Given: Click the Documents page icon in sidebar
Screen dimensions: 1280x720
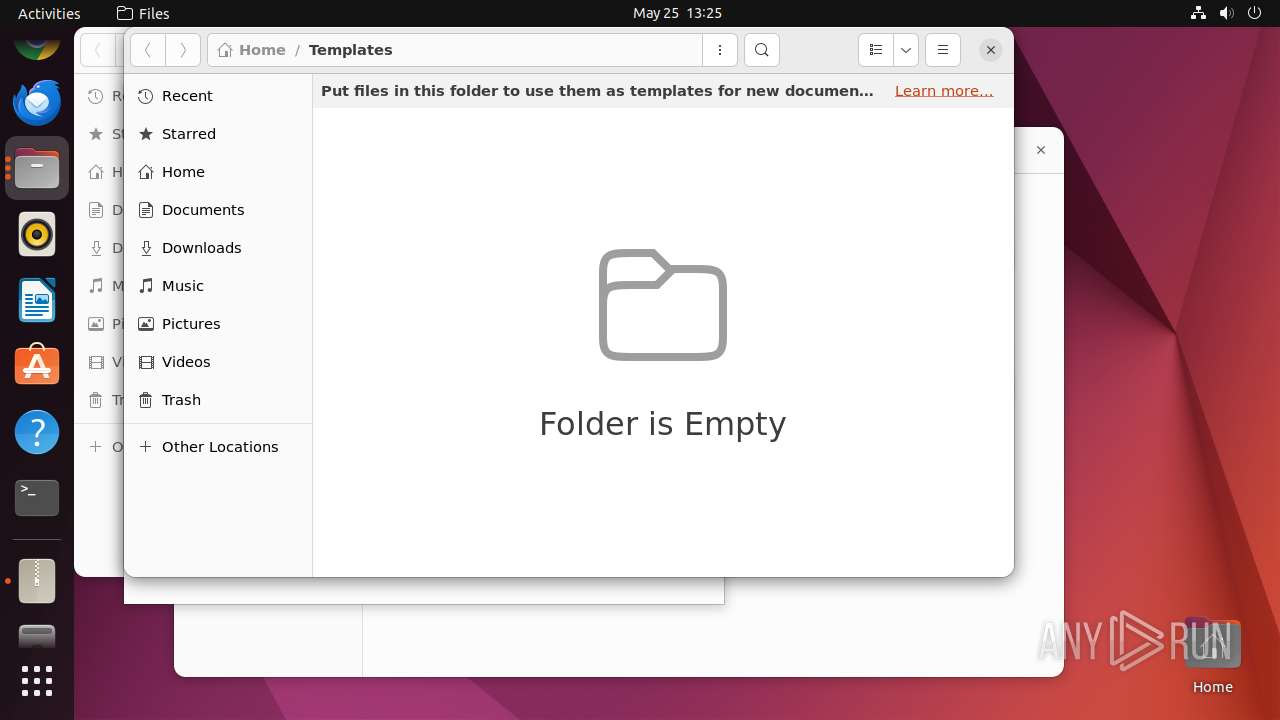Looking at the screenshot, I should pos(146,210).
